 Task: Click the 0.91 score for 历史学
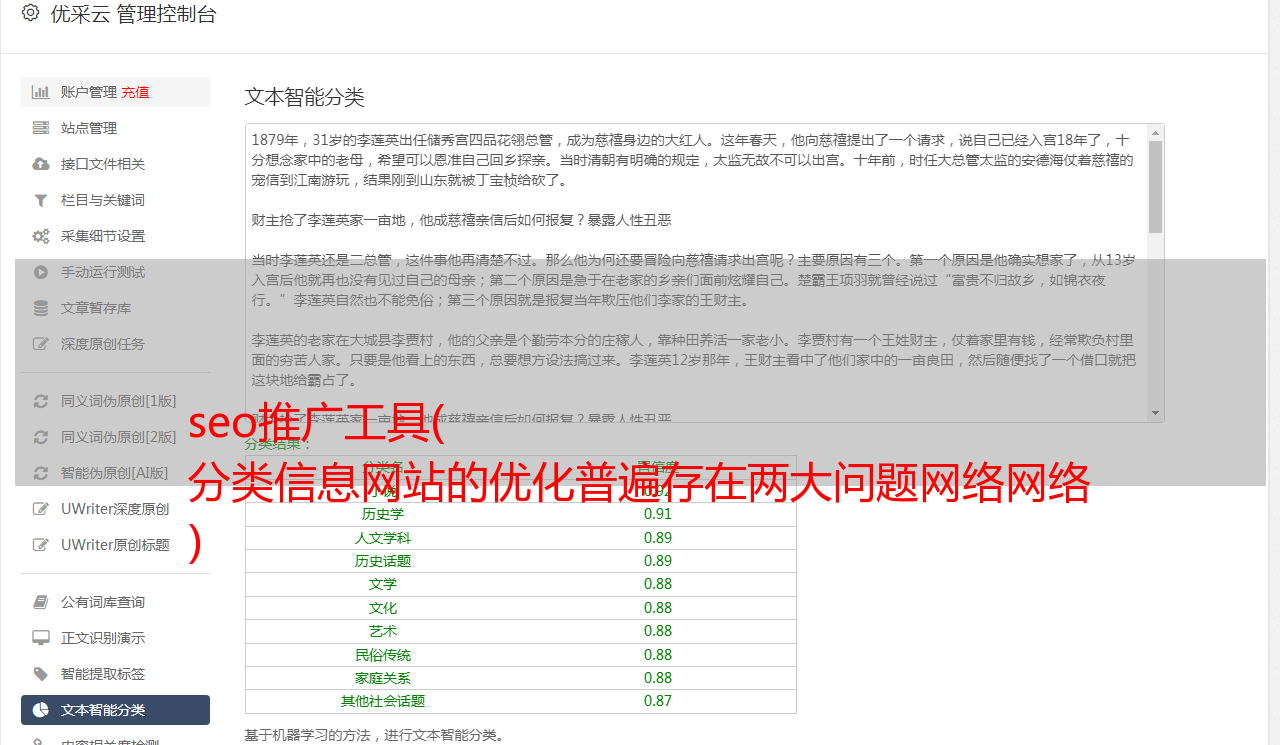(x=658, y=514)
